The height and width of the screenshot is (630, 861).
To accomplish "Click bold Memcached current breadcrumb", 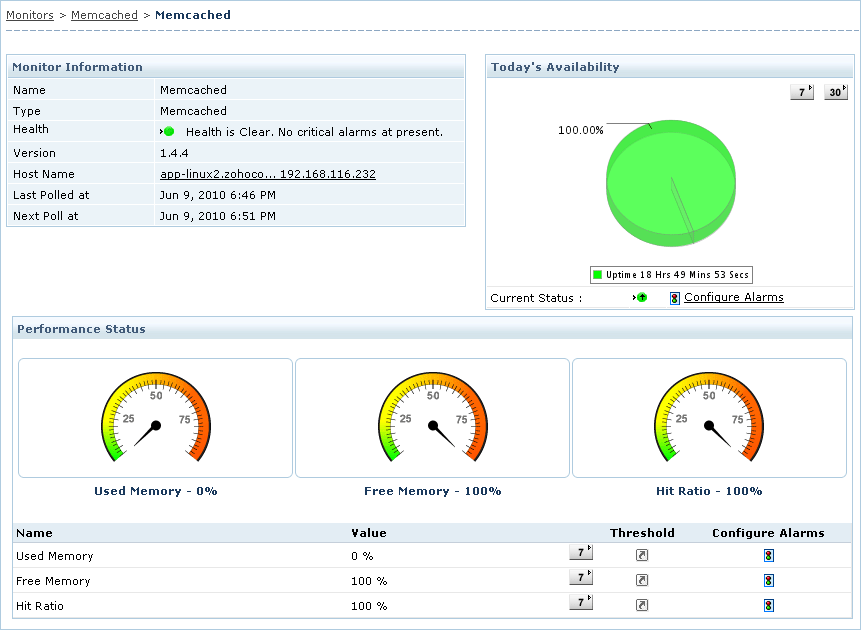I will [x=193, y=15].
